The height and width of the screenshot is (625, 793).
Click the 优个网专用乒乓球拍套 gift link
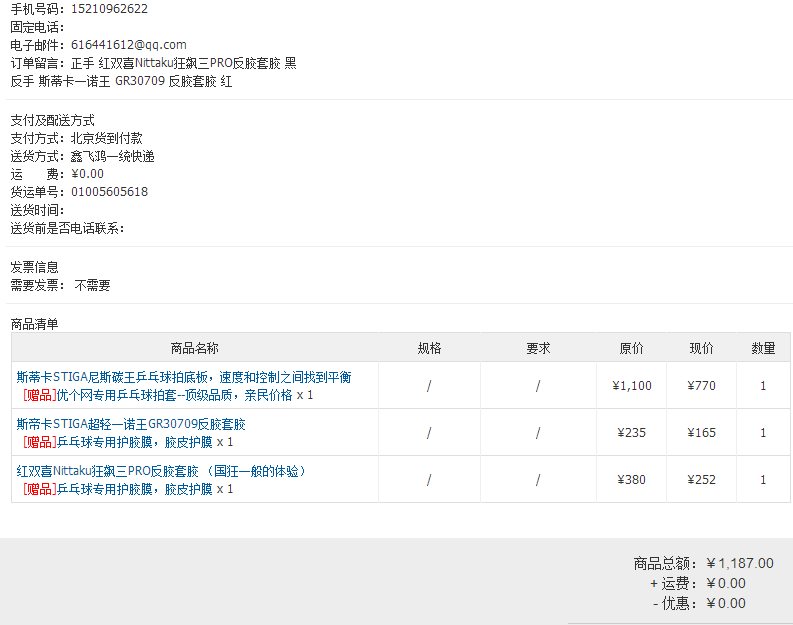[175, 395]
